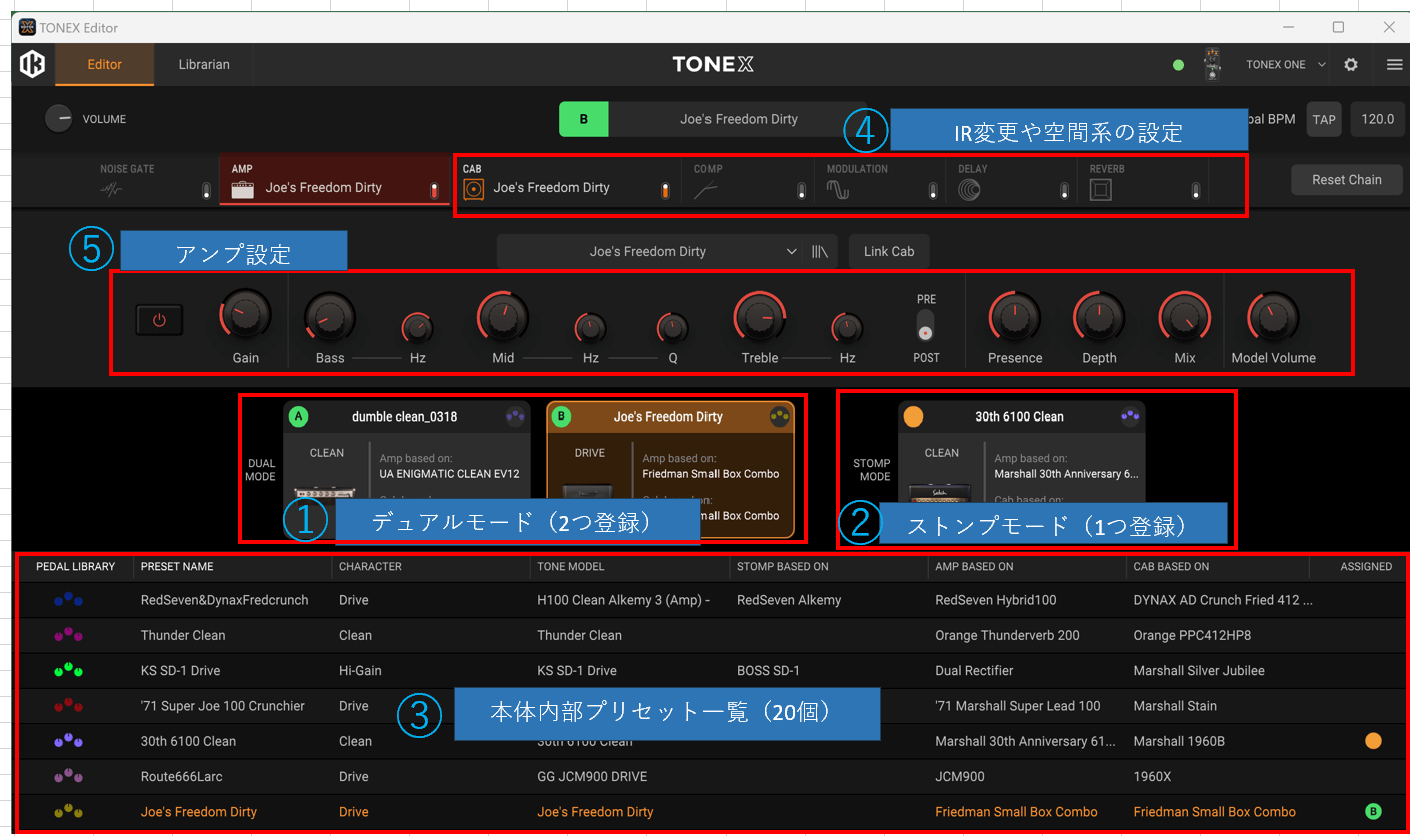Click the PRESET NAME column header
This screenshot has height=836, width=1410.
[x=177, y=567]
